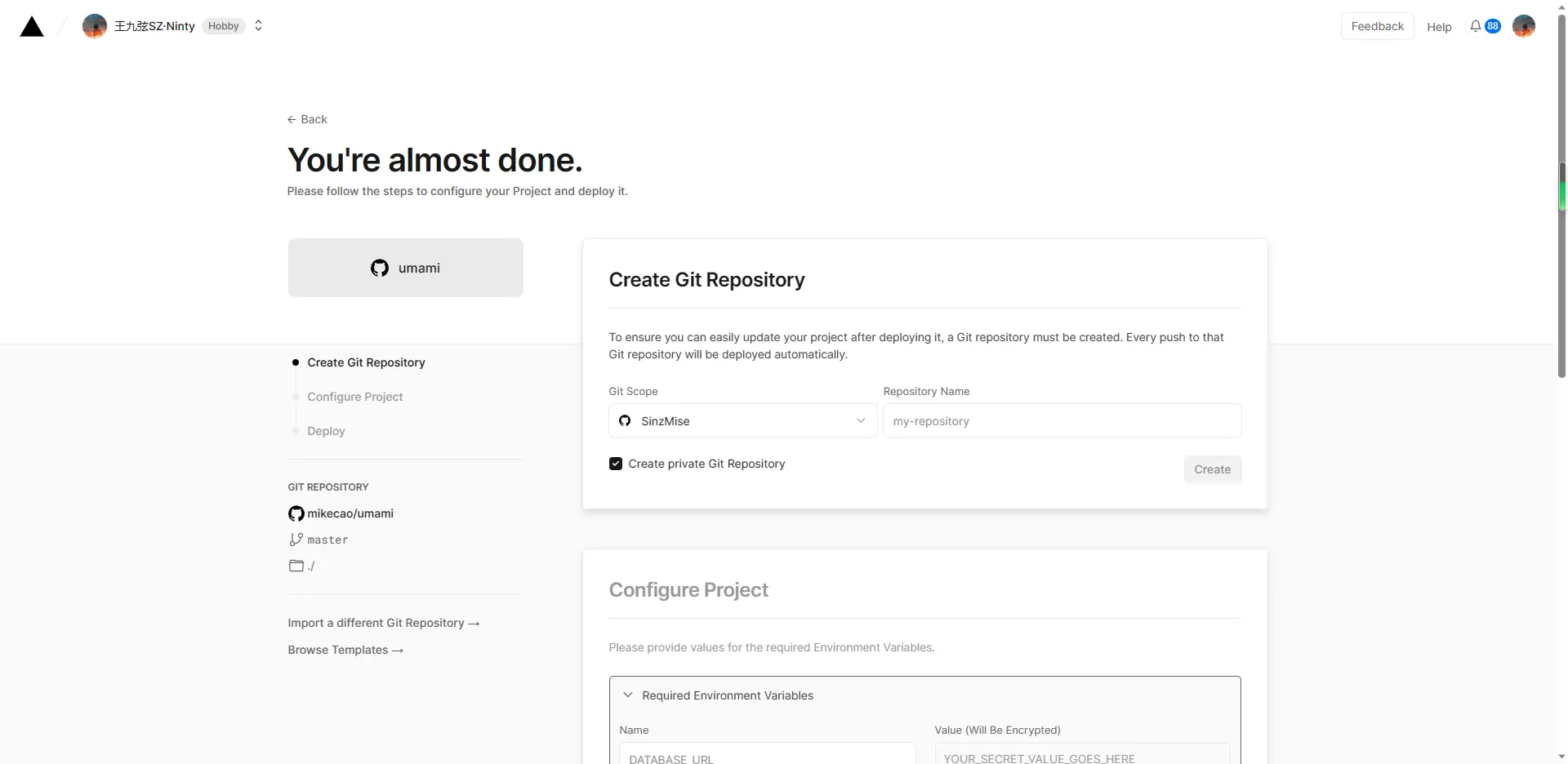
Task: Click the GitHub icon in Git Scope
Action: 625,420
